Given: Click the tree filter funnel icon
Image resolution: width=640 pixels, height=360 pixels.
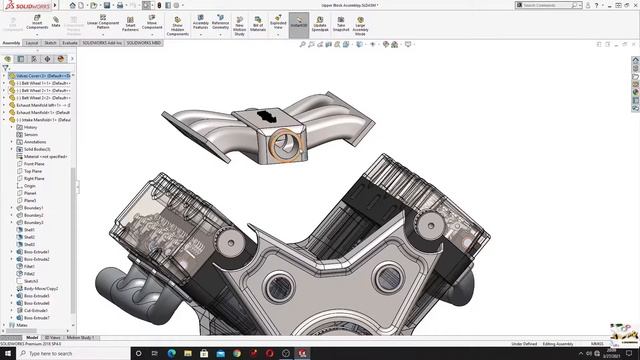Looking at the screenshot, I should [x=5, y=68].
